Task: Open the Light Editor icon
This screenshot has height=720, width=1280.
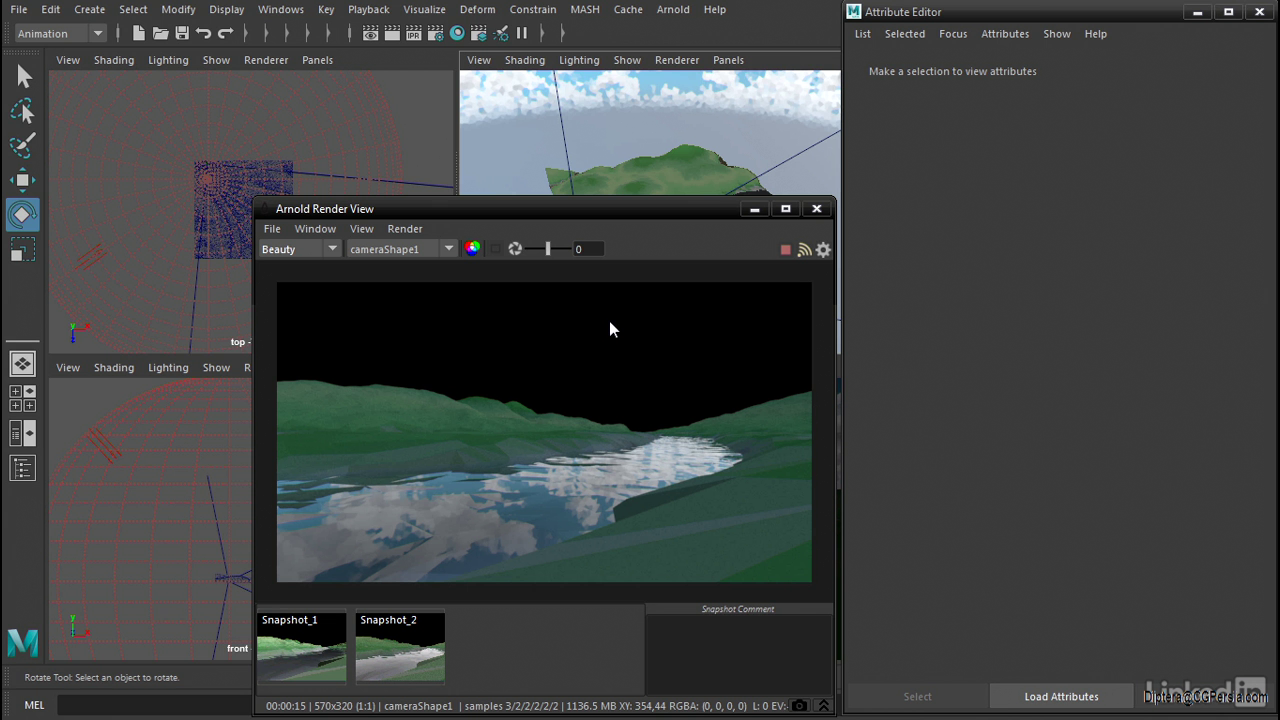Action: coord(501,33)
